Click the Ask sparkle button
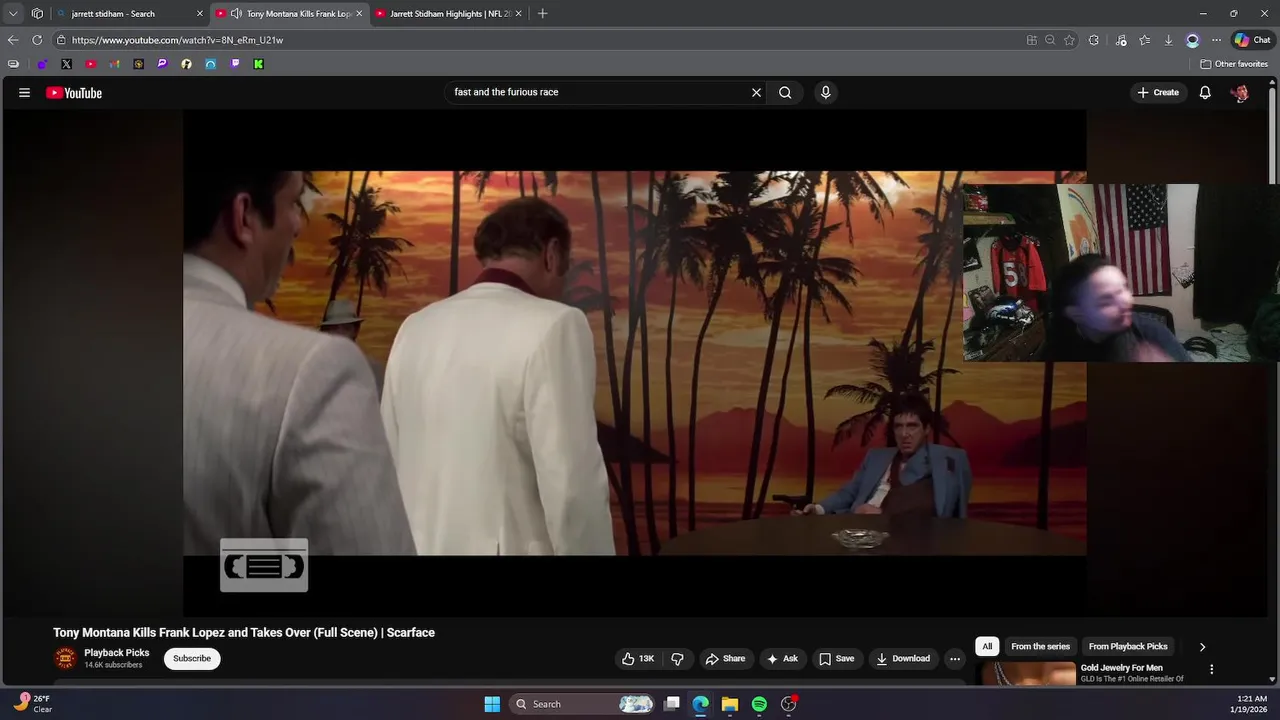Screen dimensions: 1280x720 point(782,658)
